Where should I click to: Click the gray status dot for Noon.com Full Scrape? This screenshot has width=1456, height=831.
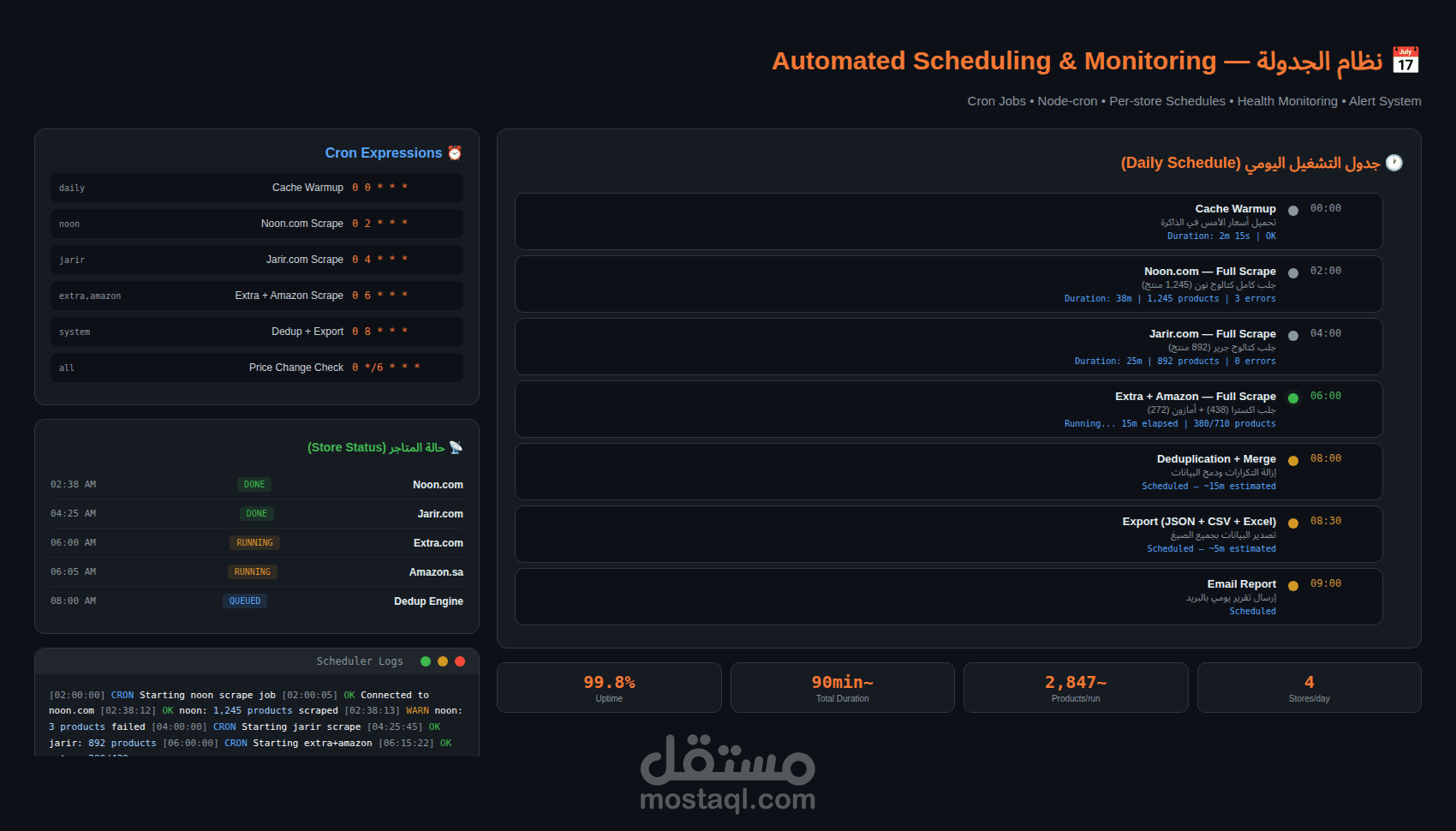point(1293,273)
